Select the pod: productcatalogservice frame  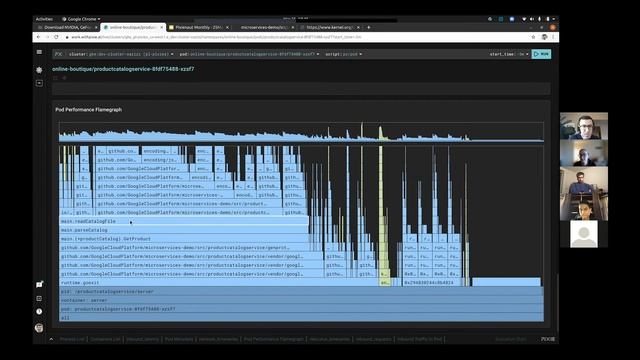point(301,309)
